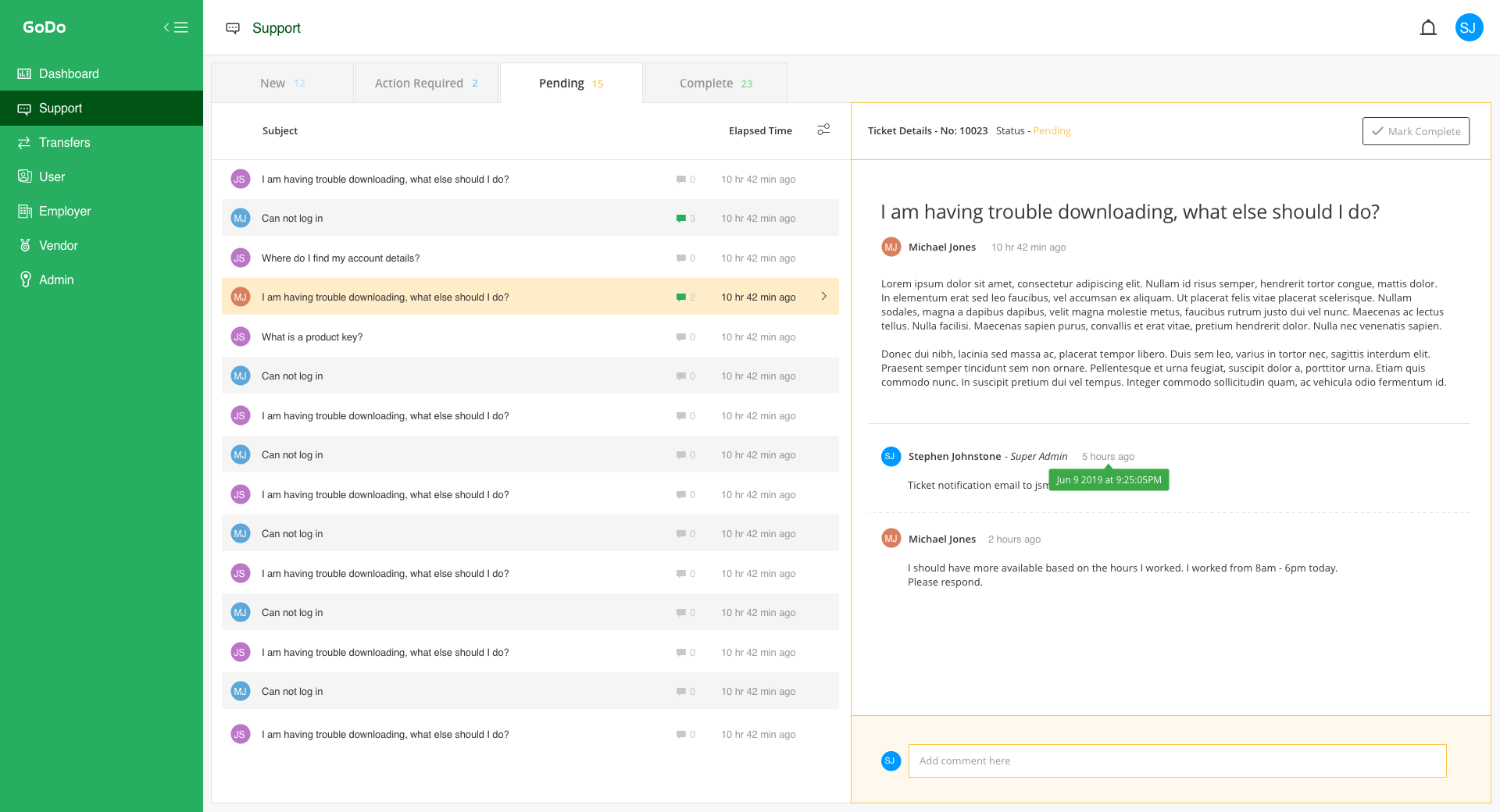
Task: Expand the highlighted ticket row chevron
Action: click(x=823, y=297)
